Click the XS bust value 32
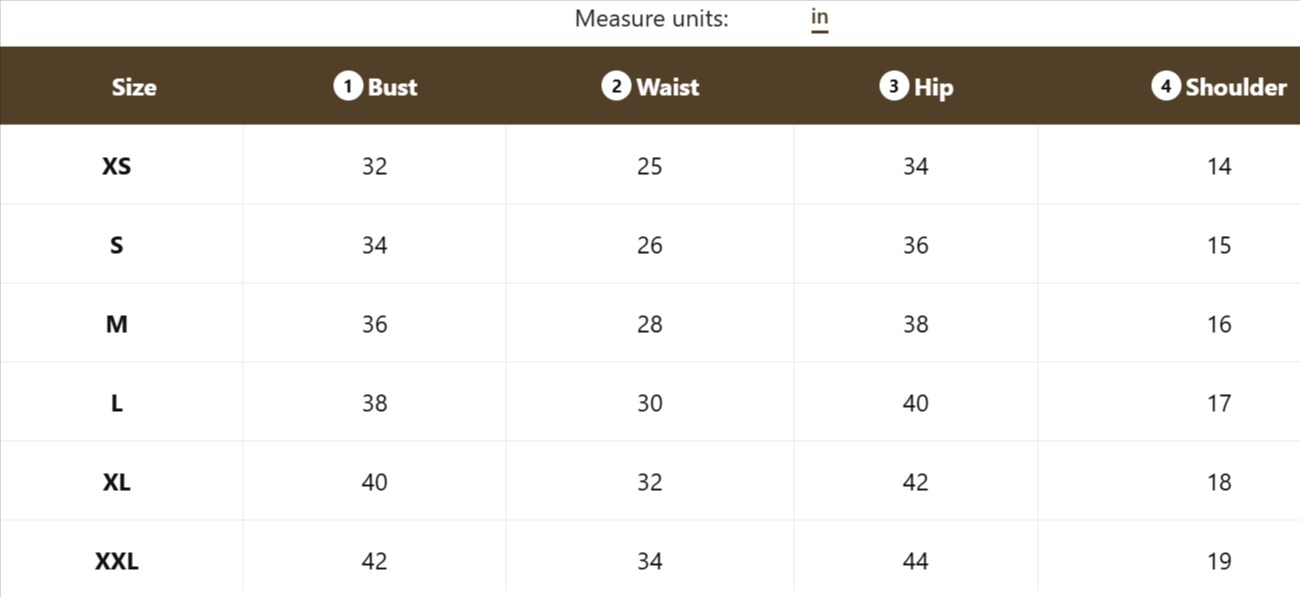 point(374,166)
